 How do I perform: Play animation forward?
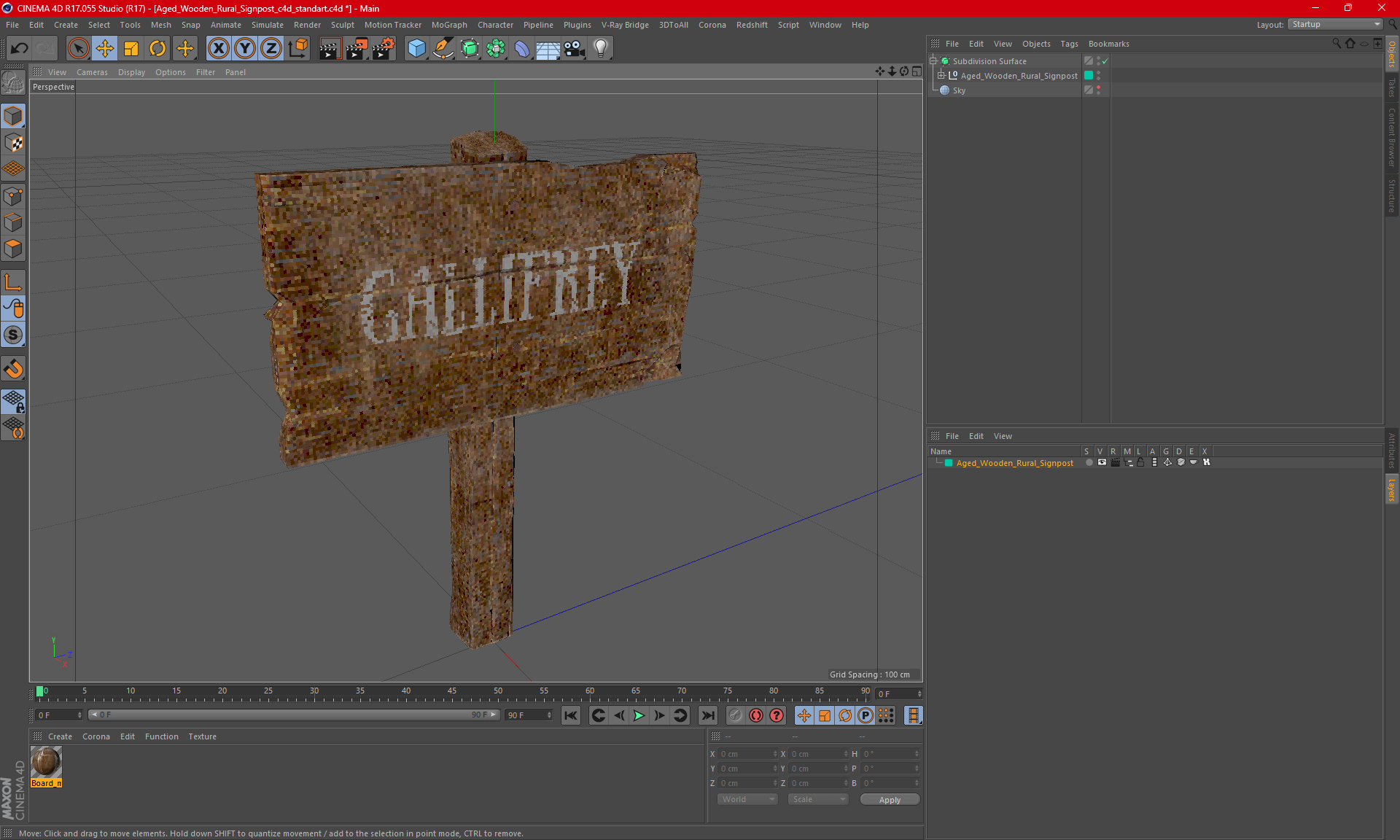click(x=639, y=715)
